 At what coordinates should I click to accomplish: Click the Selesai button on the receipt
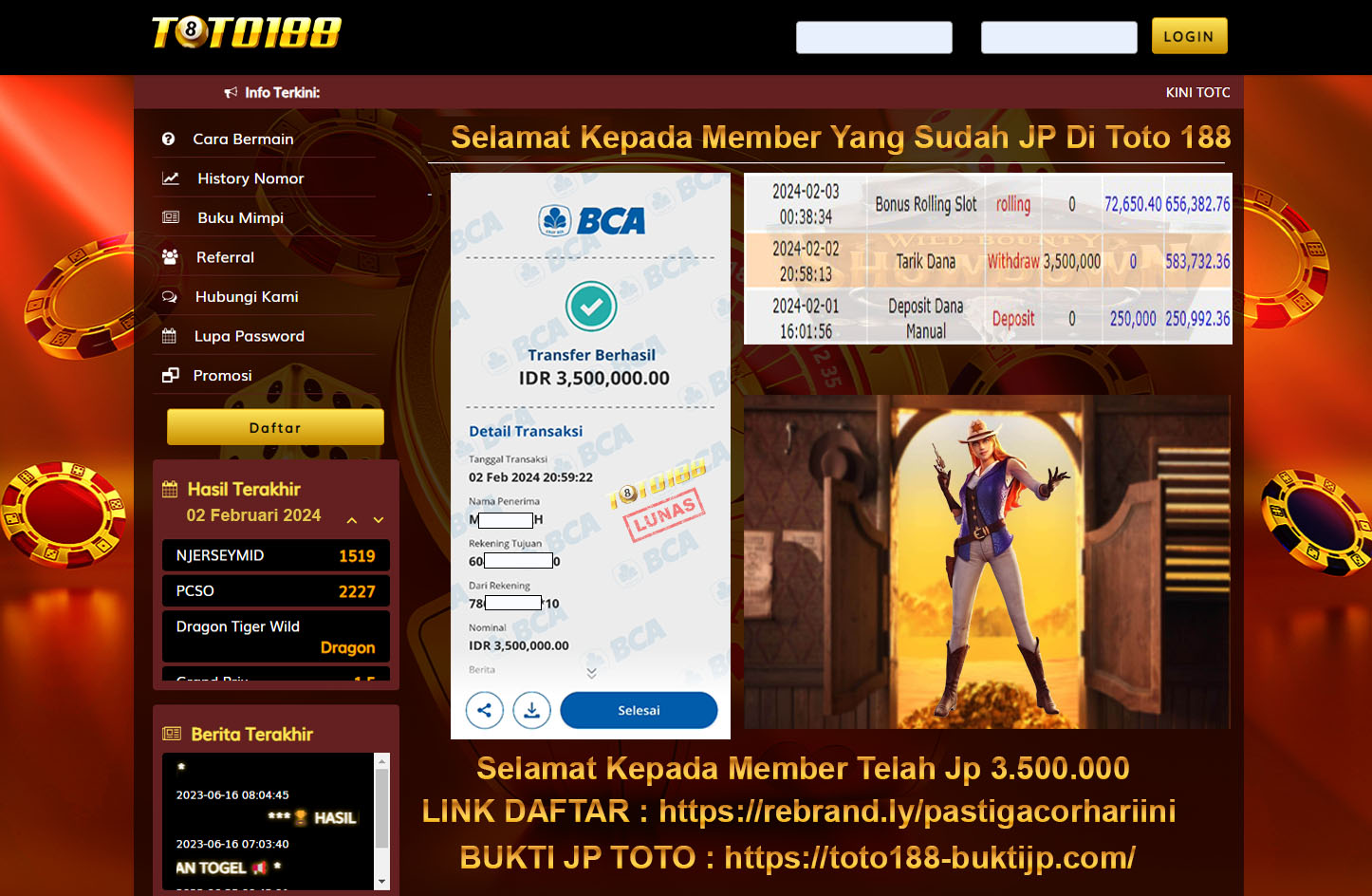[639, 710]
